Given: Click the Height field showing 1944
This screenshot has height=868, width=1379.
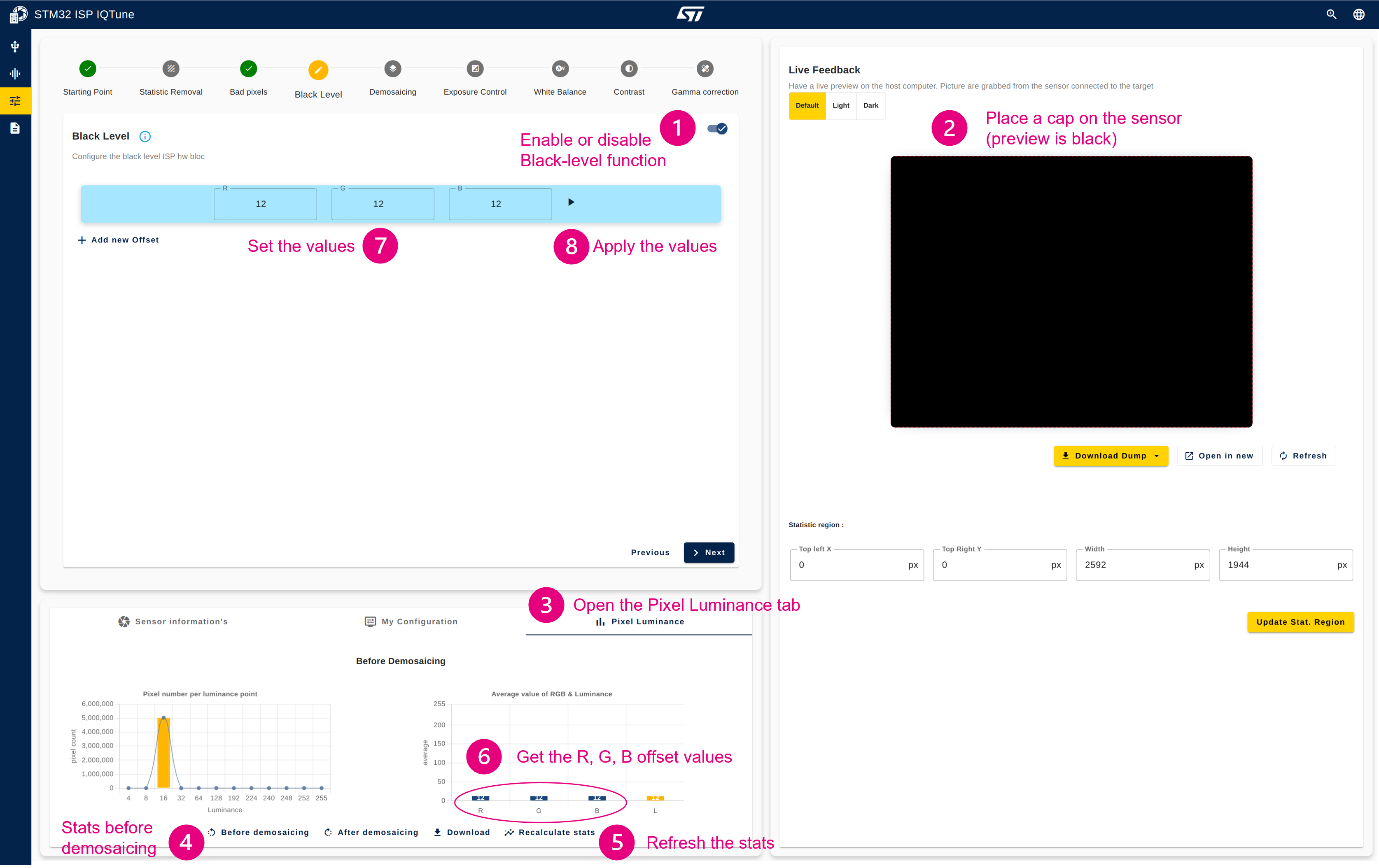Looking at the screenshot, I should 1286,565.
